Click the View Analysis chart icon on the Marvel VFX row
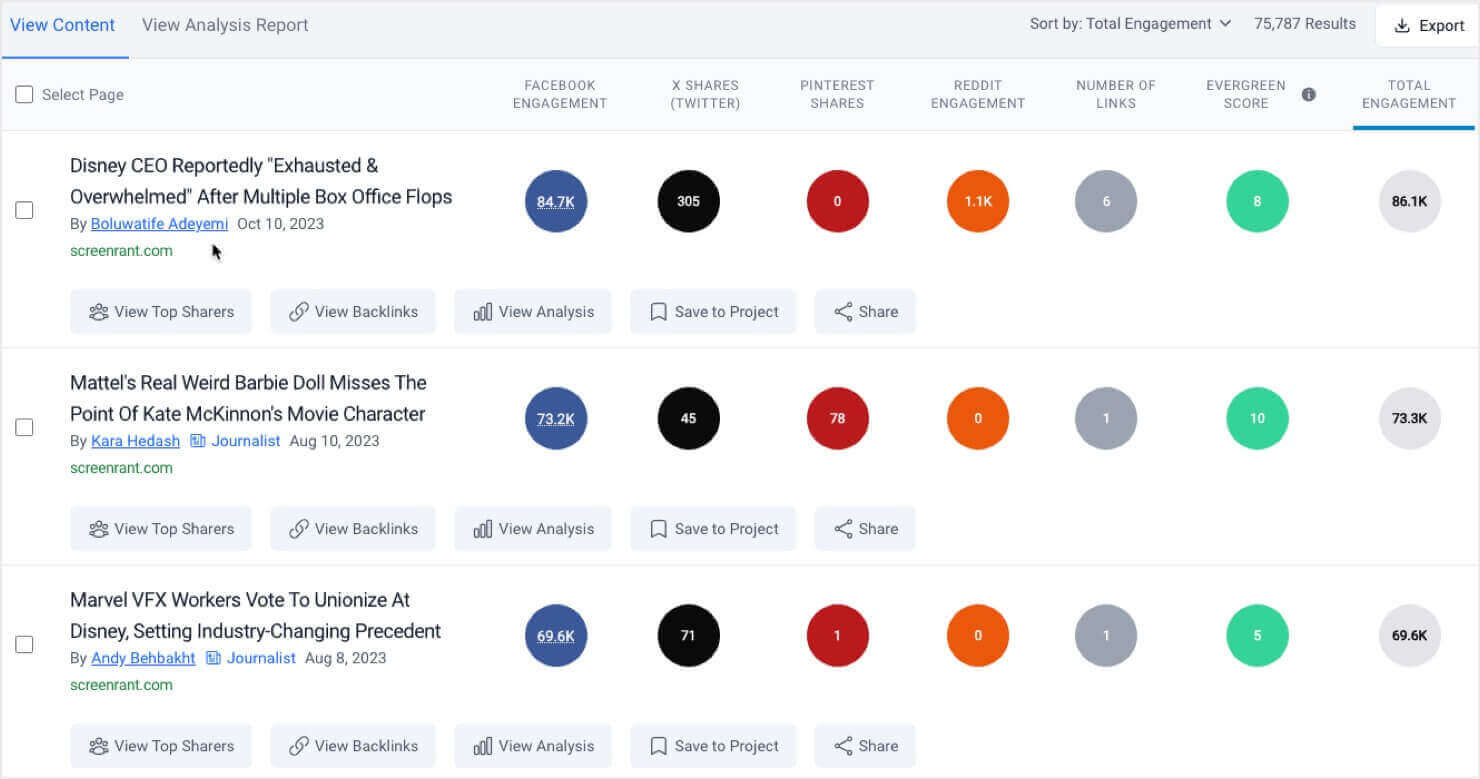 click(483, 745)
